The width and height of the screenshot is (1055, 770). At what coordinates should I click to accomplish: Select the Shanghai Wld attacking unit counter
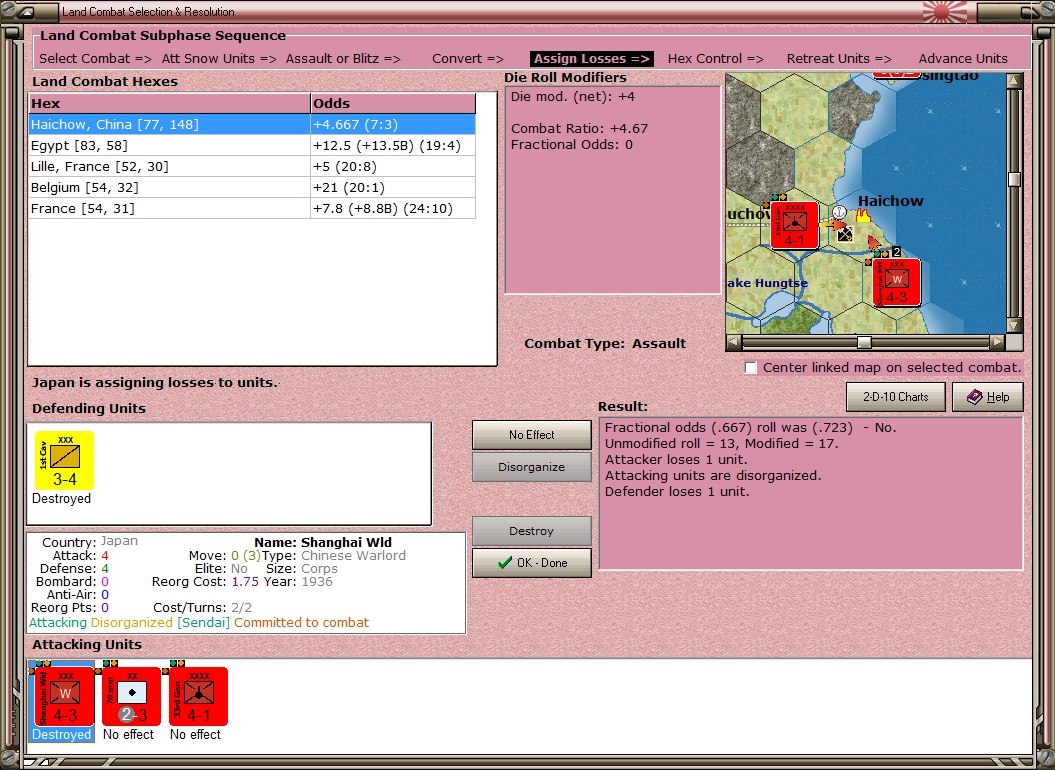pos(65,696)
